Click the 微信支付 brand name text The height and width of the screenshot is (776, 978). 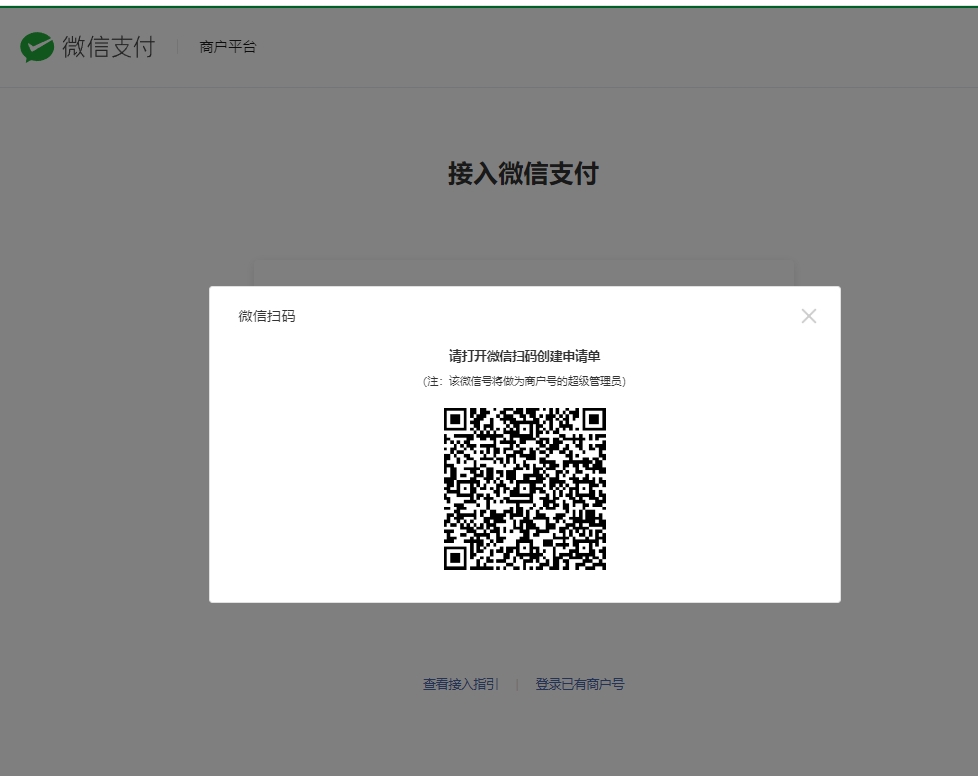point(108,47)
